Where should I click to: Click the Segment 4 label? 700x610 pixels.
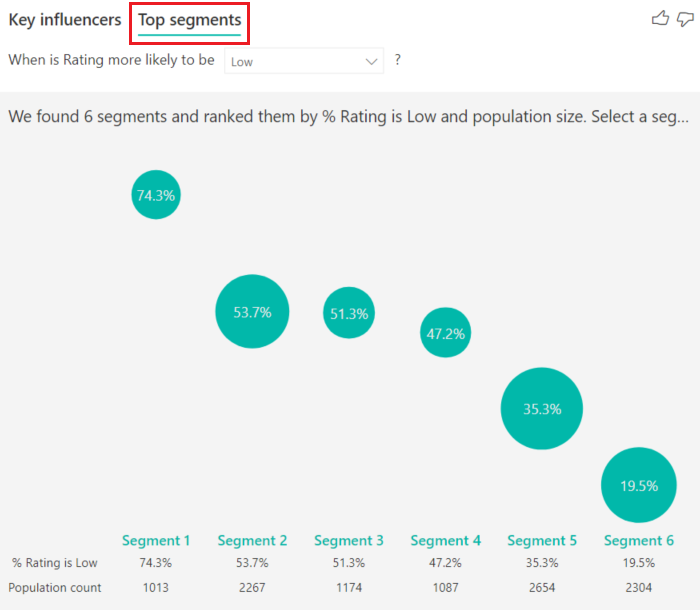pos(446,541)
